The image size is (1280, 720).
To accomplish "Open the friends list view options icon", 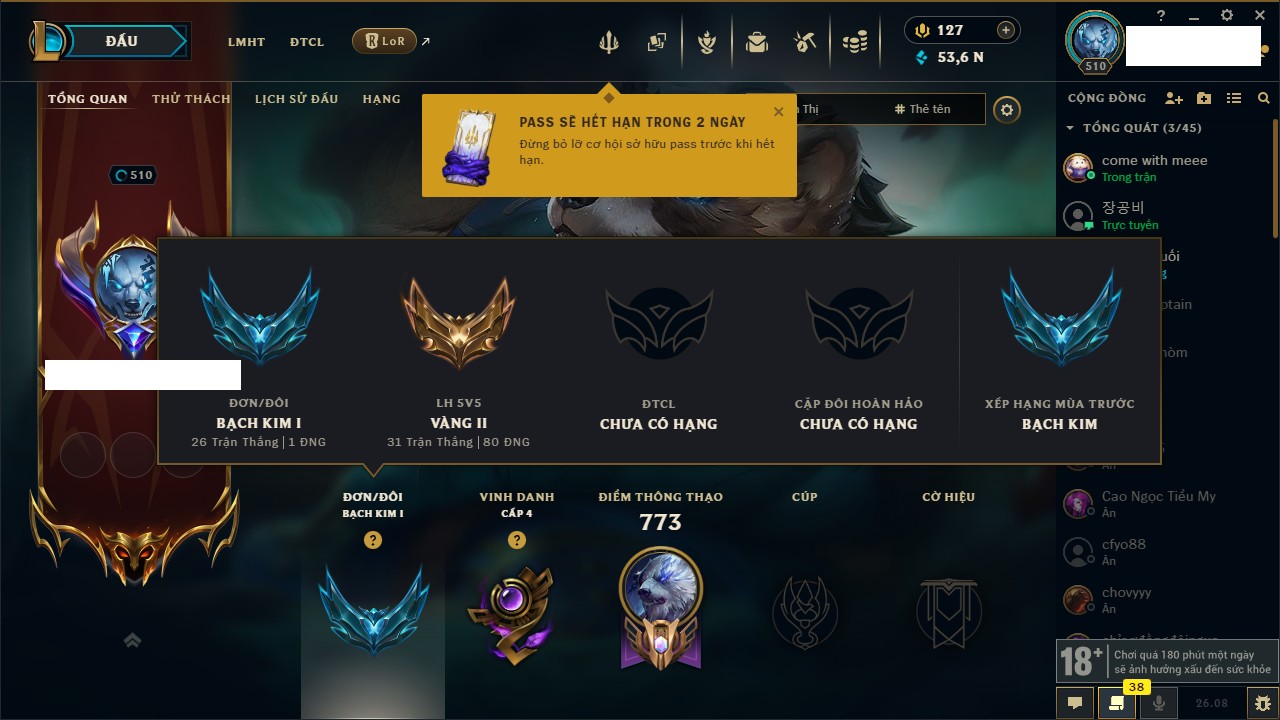I will (x=1234, y=98).
